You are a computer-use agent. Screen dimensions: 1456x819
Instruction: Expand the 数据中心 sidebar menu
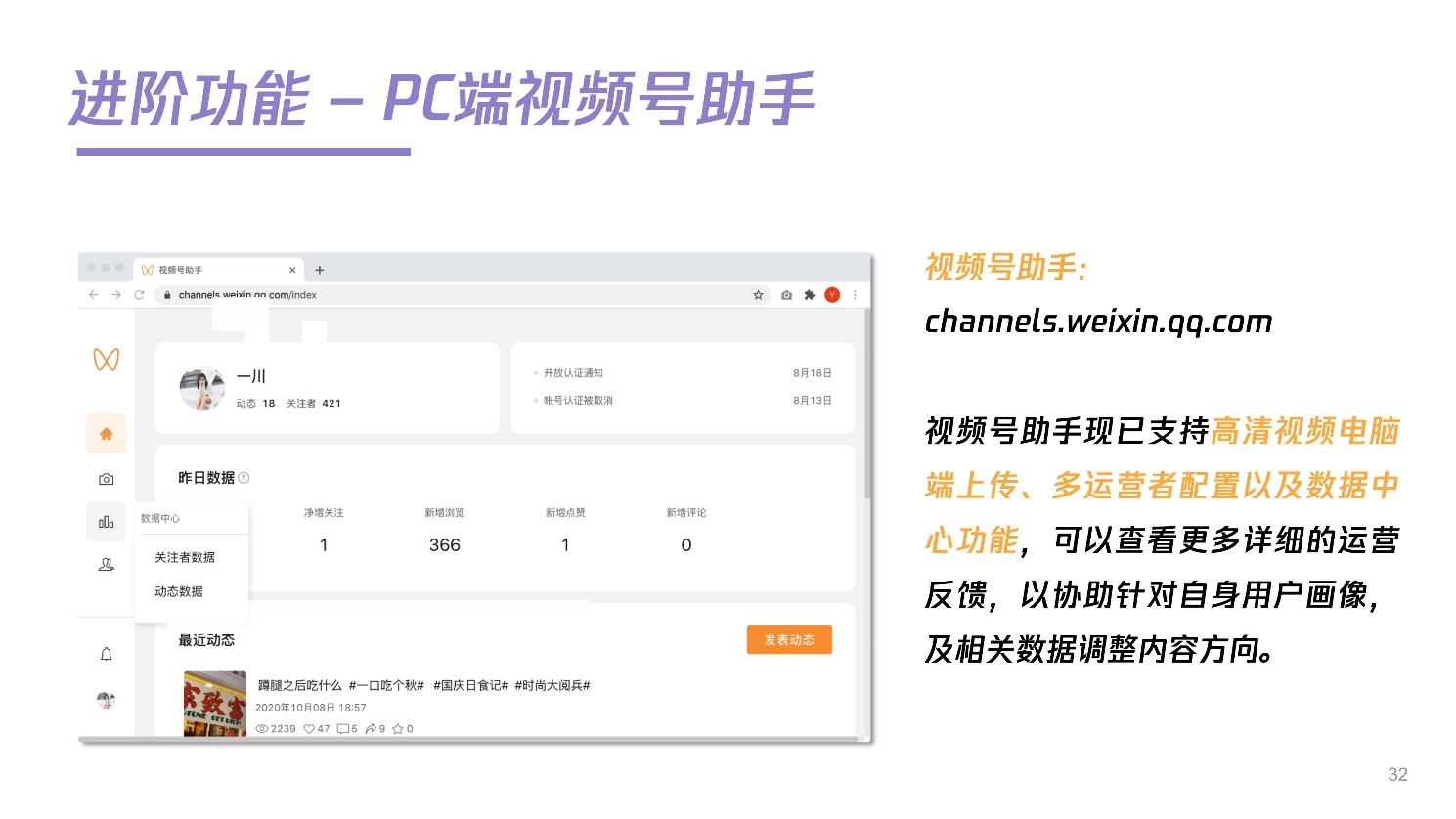[159, 518]
